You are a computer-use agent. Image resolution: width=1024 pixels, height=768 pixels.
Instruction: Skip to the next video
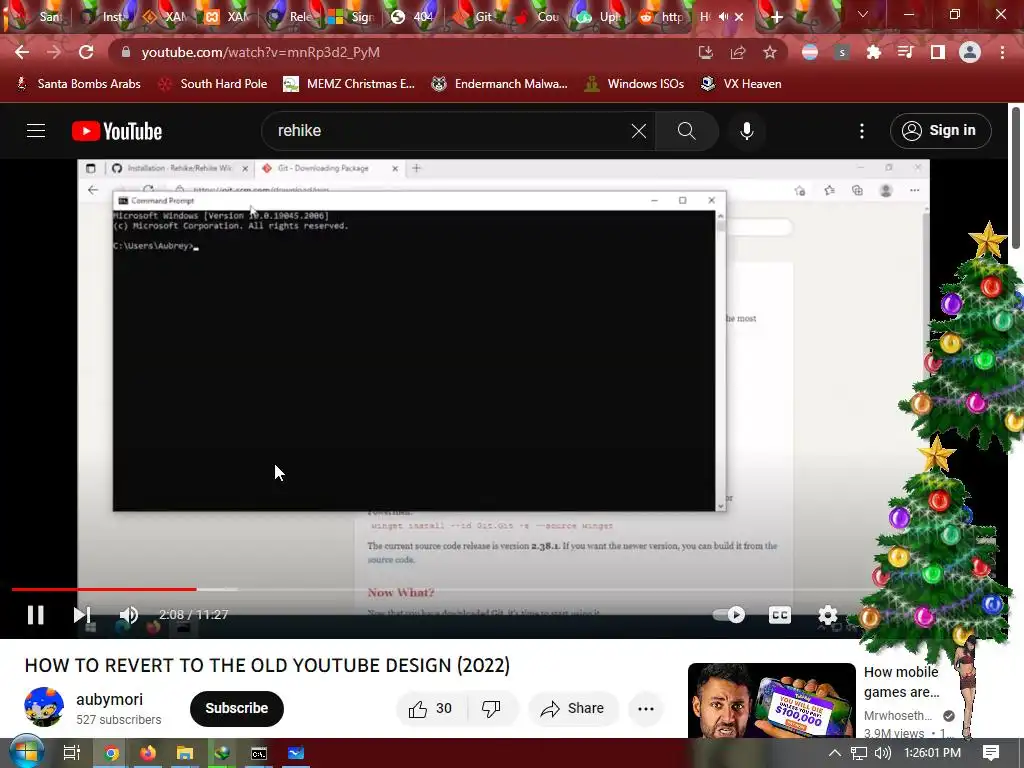[82, 615]
